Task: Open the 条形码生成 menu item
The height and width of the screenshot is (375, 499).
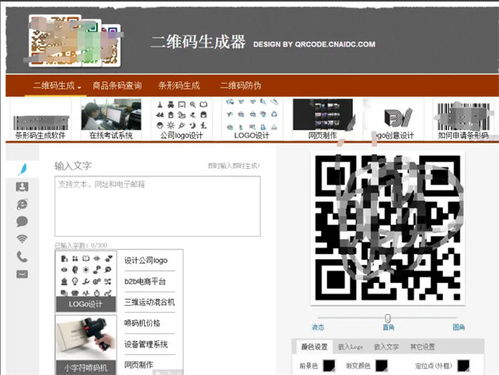Action: [179, 86]
